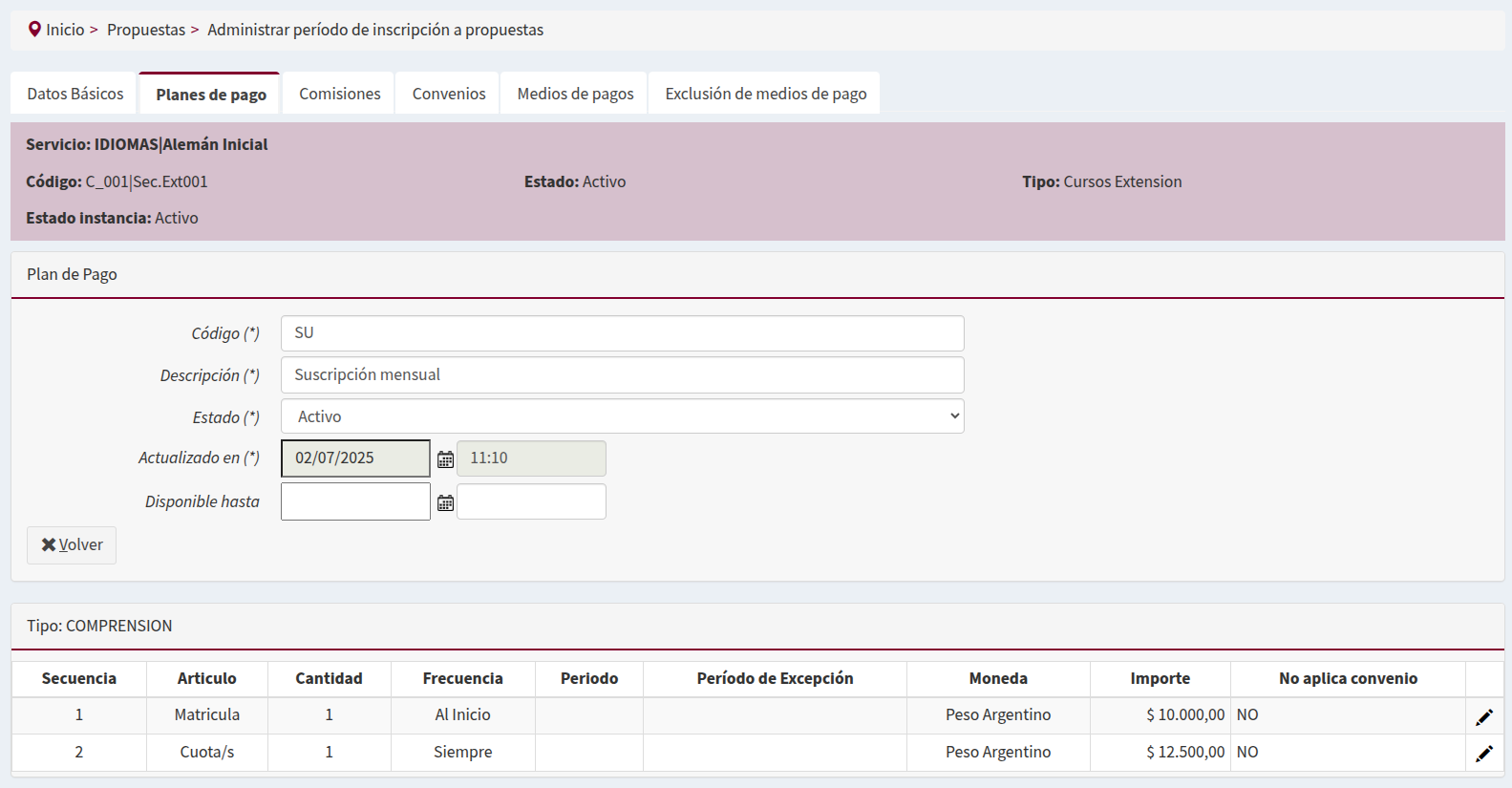Click the Código input field containing SU
This screenshot has width=1512, height=788.
tap(622, 333)
